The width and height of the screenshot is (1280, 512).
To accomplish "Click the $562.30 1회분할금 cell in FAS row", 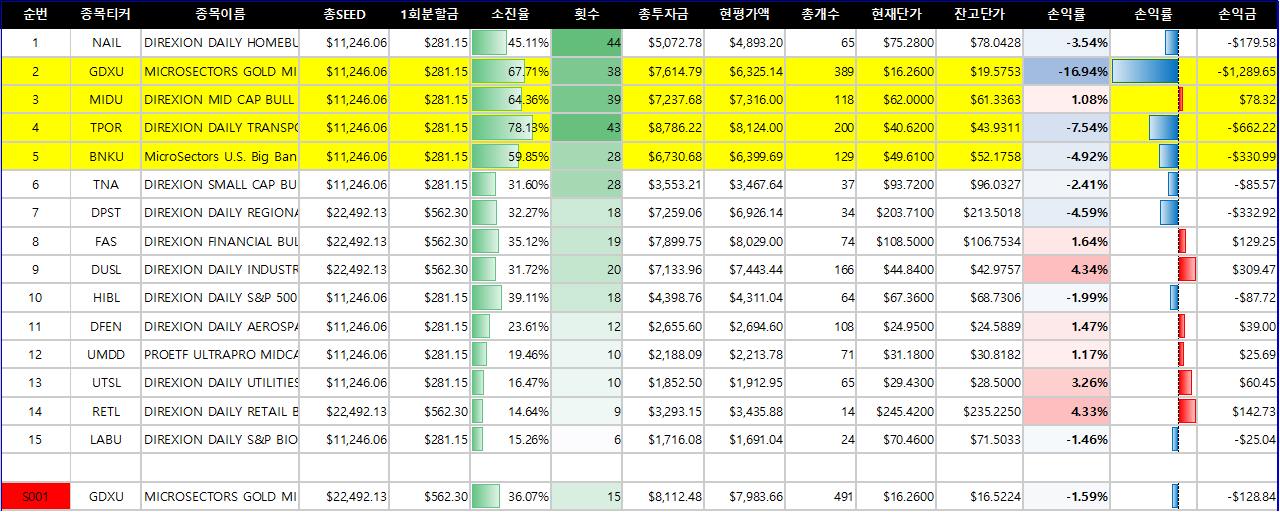I will pyautogui.click(x=430, y=241).
